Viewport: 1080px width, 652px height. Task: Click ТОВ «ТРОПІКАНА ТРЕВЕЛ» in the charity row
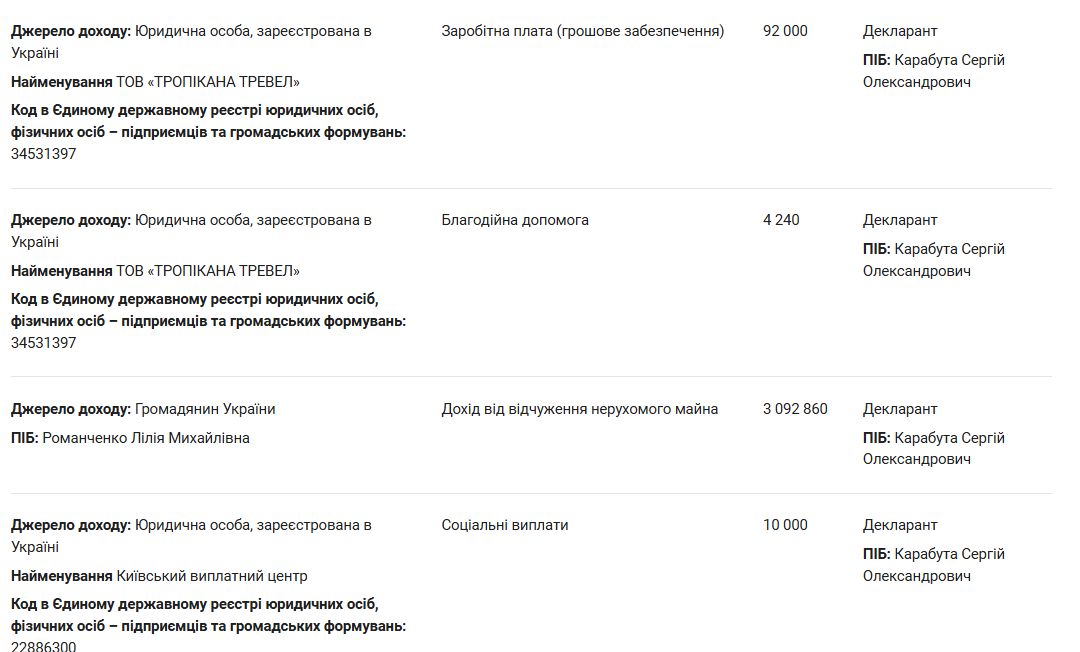(208, 271)
